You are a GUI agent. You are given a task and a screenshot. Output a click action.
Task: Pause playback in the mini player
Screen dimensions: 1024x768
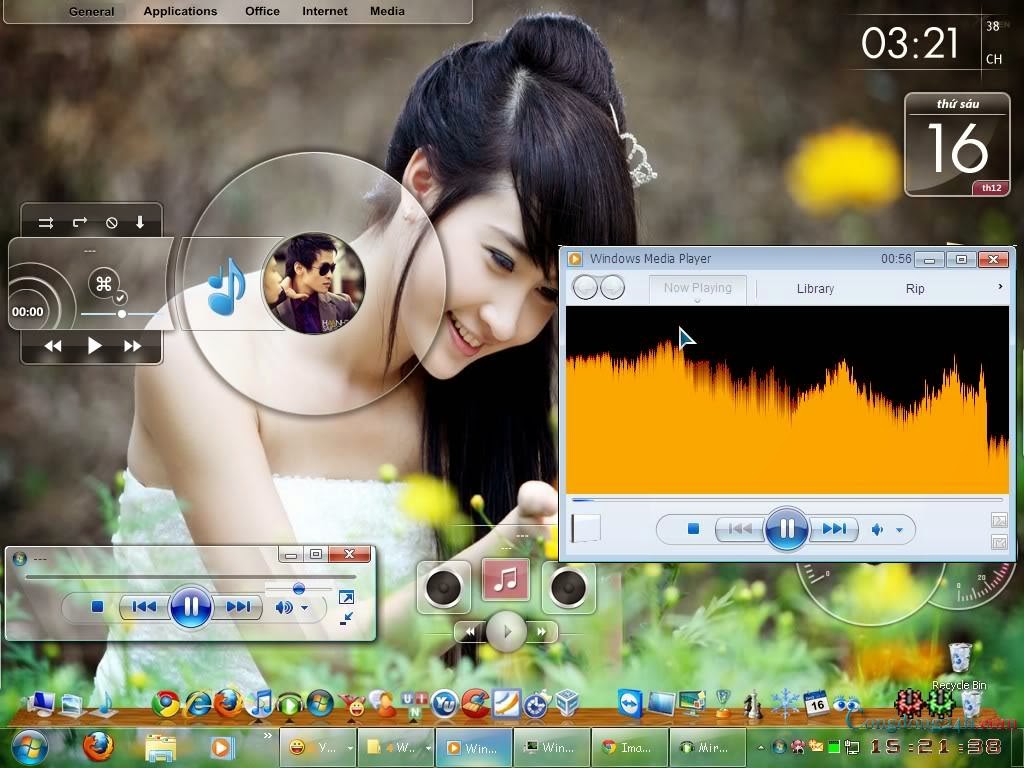pos(191,607)
